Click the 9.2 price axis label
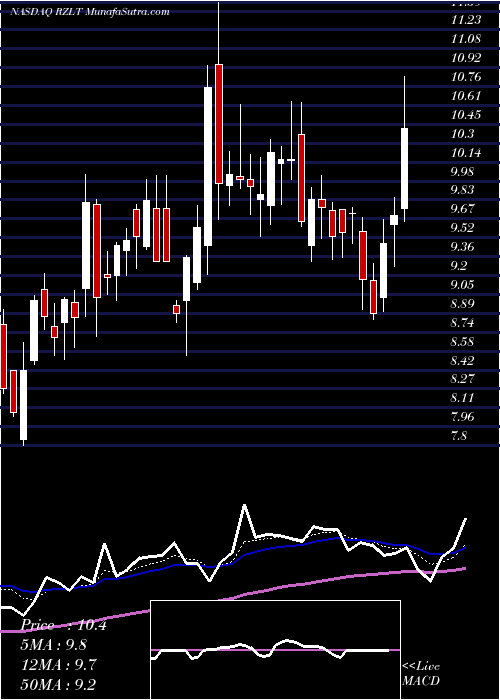The height and width of the screenshot is (700, 500). pyautogui.click(x=460, y=266)
